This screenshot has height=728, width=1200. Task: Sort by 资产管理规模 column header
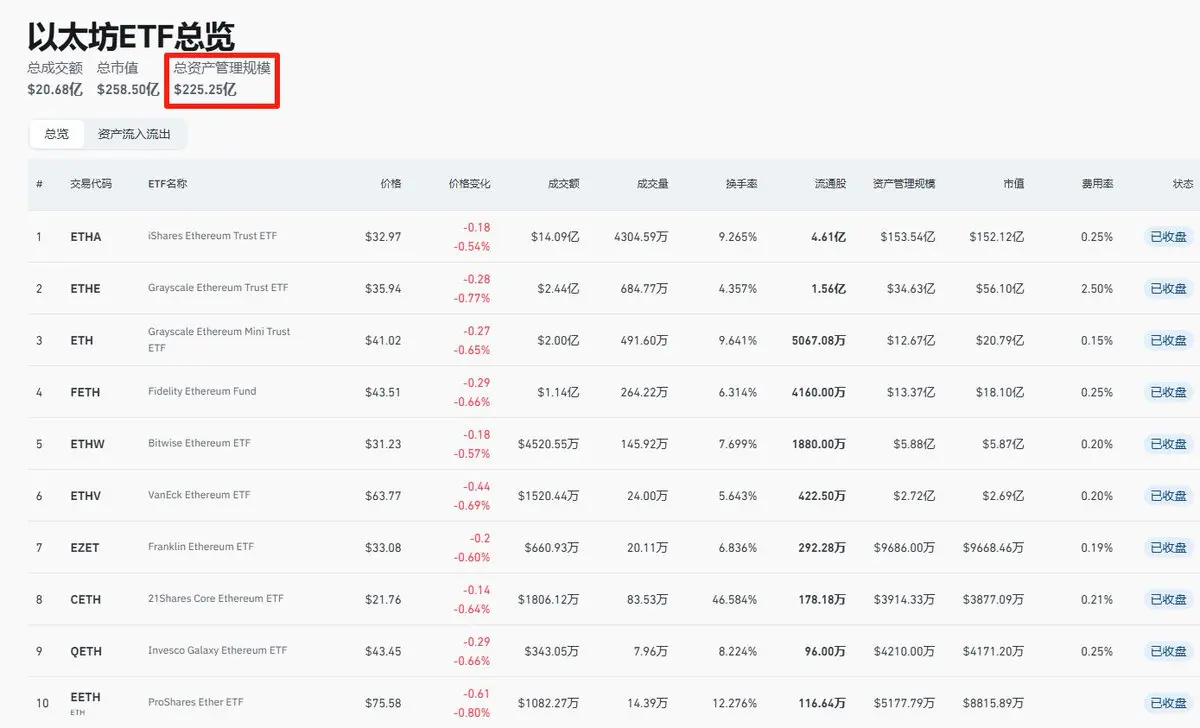(x=904, y=184)
